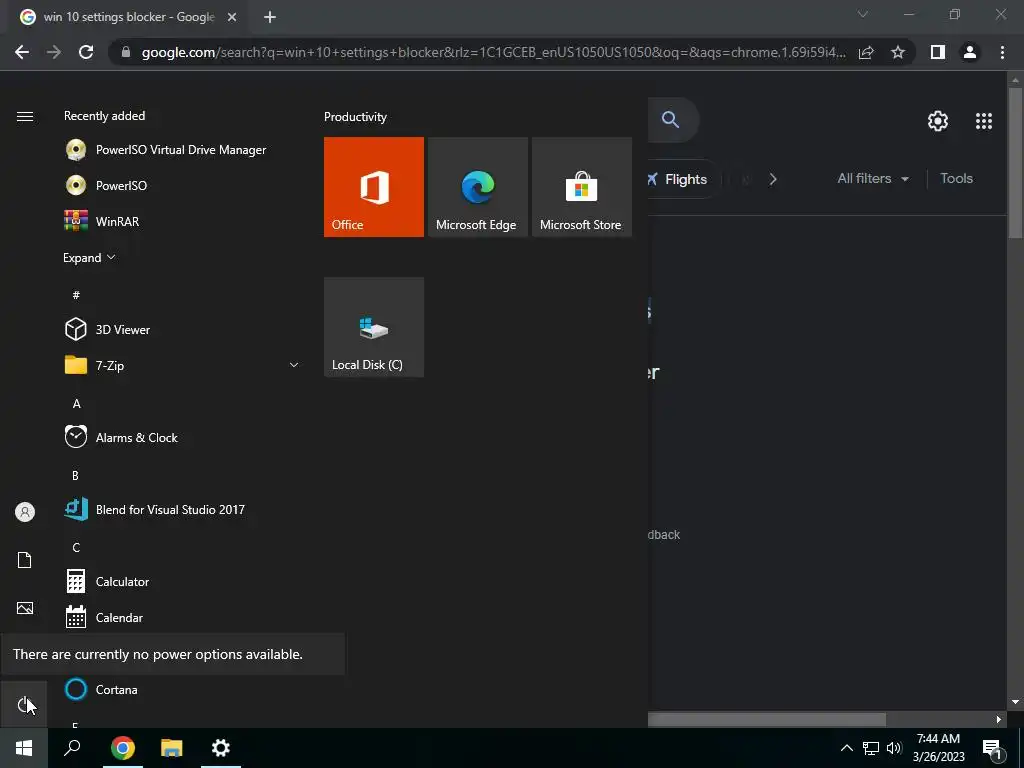The height and width of the screenshot is (768, 1024).
Task: Open Google quick settings gear
Action: coord(938,121)
